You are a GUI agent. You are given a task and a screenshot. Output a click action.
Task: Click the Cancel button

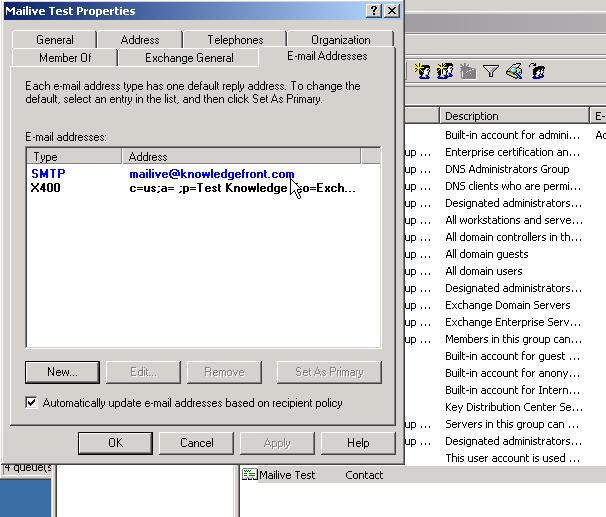196,443
